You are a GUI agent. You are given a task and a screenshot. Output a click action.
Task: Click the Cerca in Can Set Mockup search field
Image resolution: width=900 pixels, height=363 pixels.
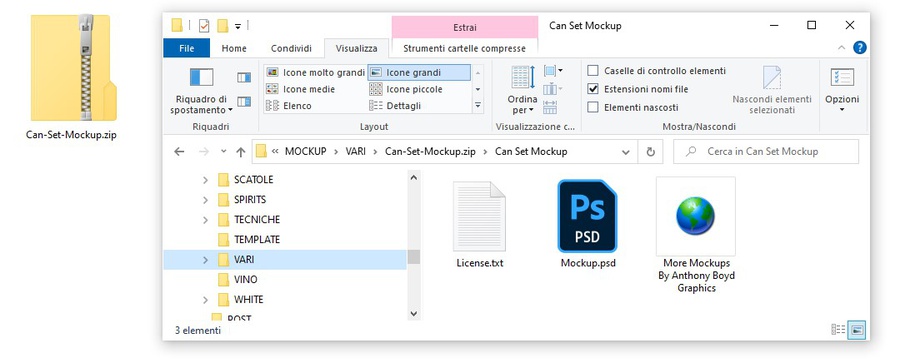(766, 152)
